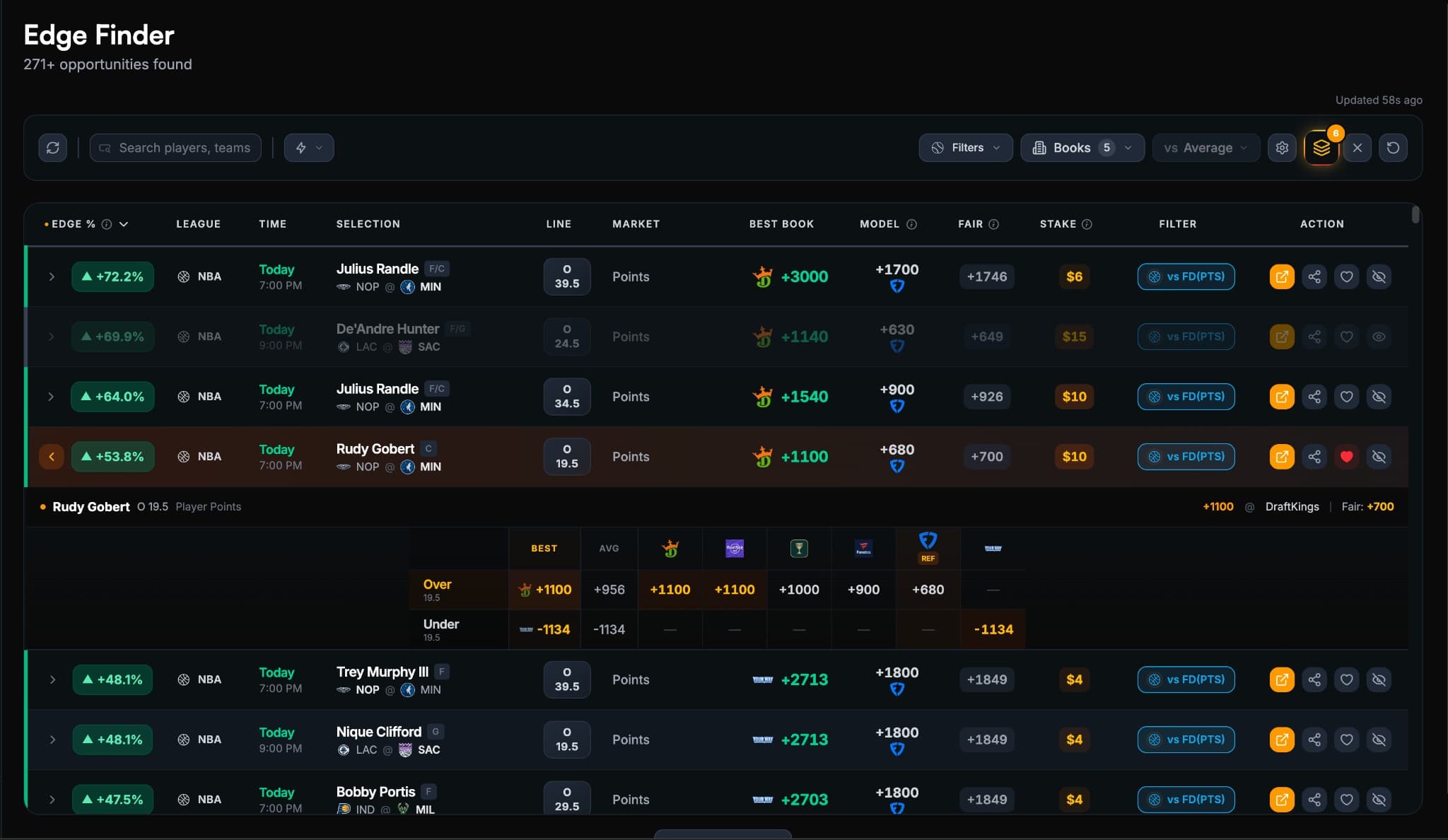Image resolution: width=1448 pixels, height=840 pixels.
Task: Open the settings gear icon
Action: tap(1282, 147)
